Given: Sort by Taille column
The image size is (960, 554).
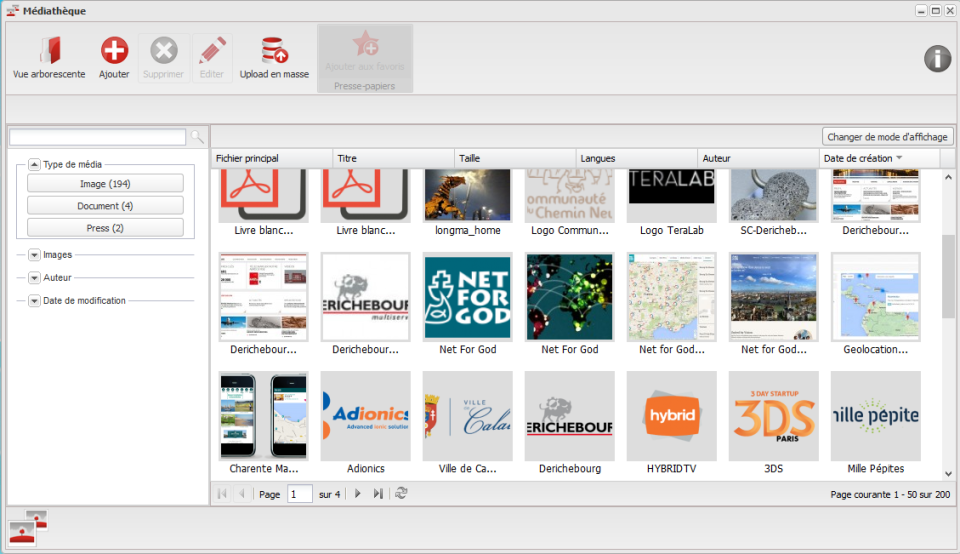Looking at the screenshot, I should pos(515,158).
